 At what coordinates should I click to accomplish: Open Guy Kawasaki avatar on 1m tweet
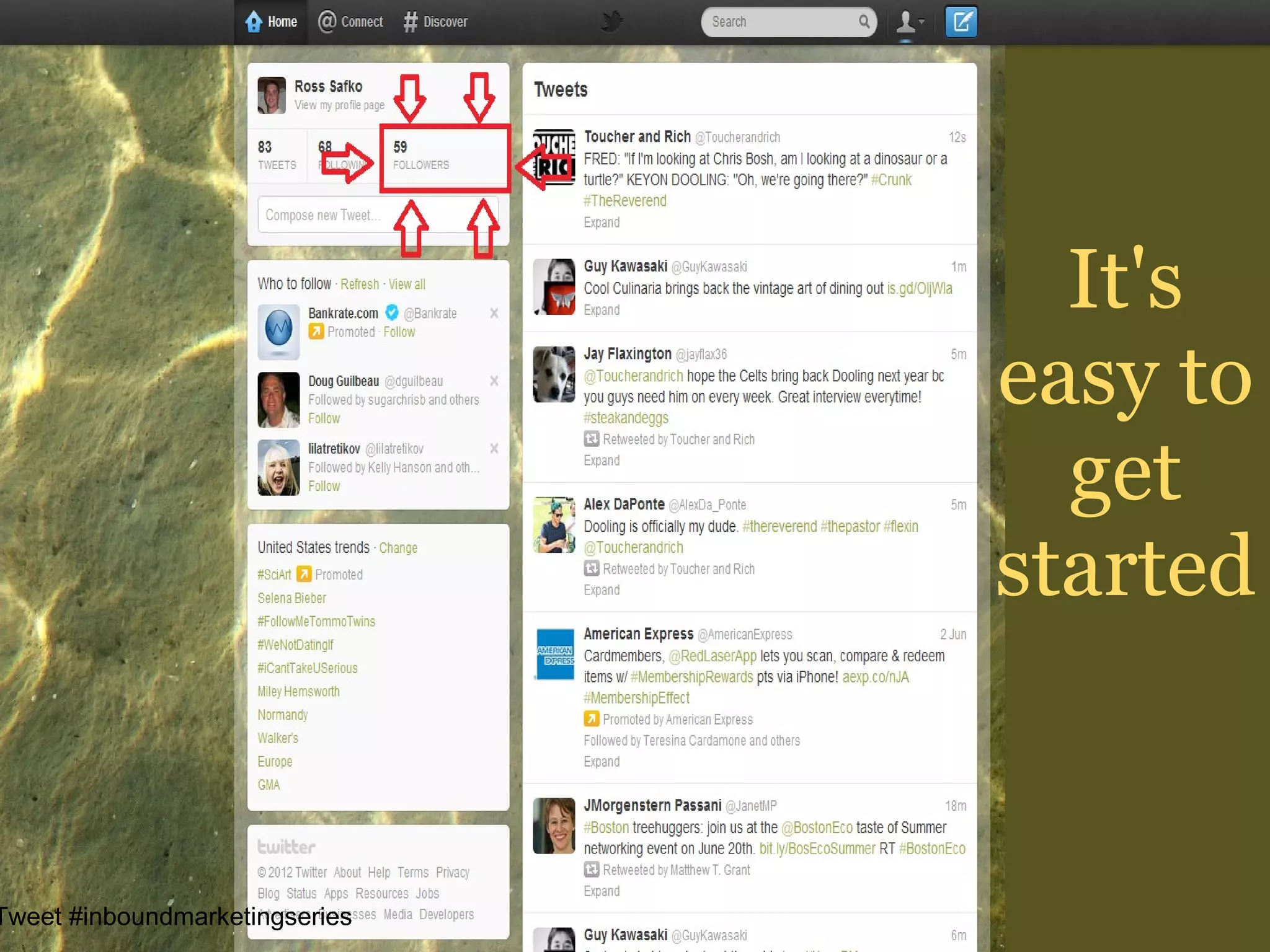click(x=554, y=286)
